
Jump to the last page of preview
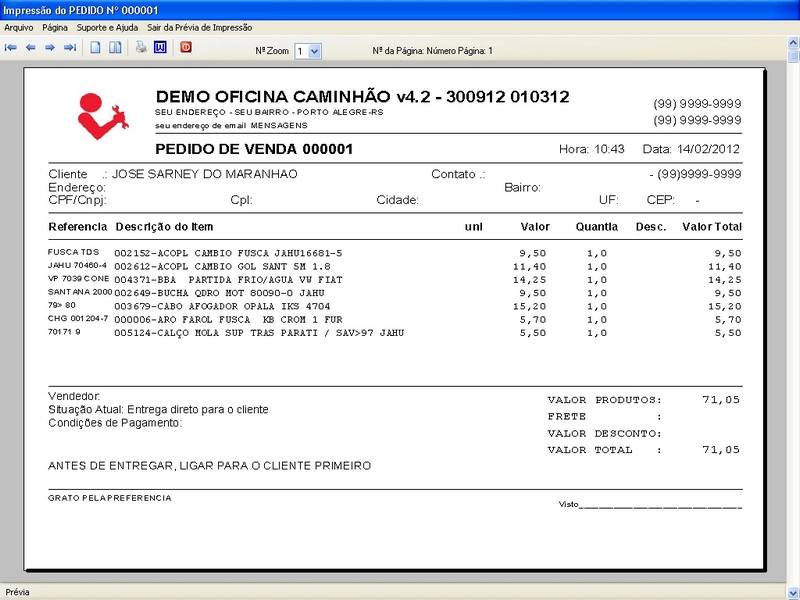70,47
